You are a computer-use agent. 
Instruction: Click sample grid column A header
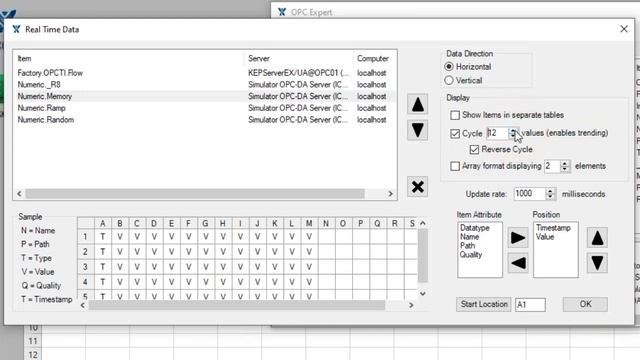click(103, 223)
